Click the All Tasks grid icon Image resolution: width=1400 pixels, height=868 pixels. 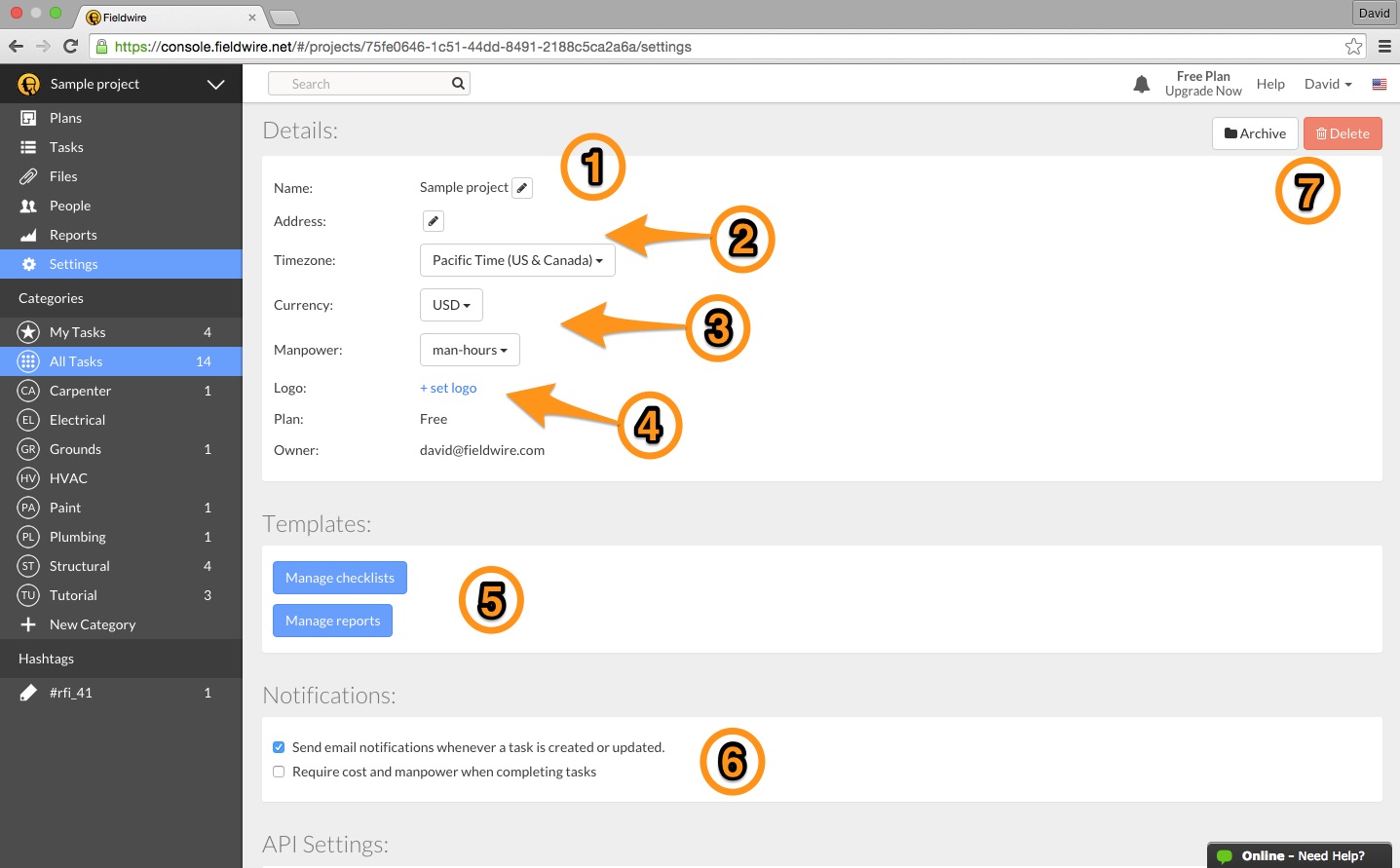(28, 361)
